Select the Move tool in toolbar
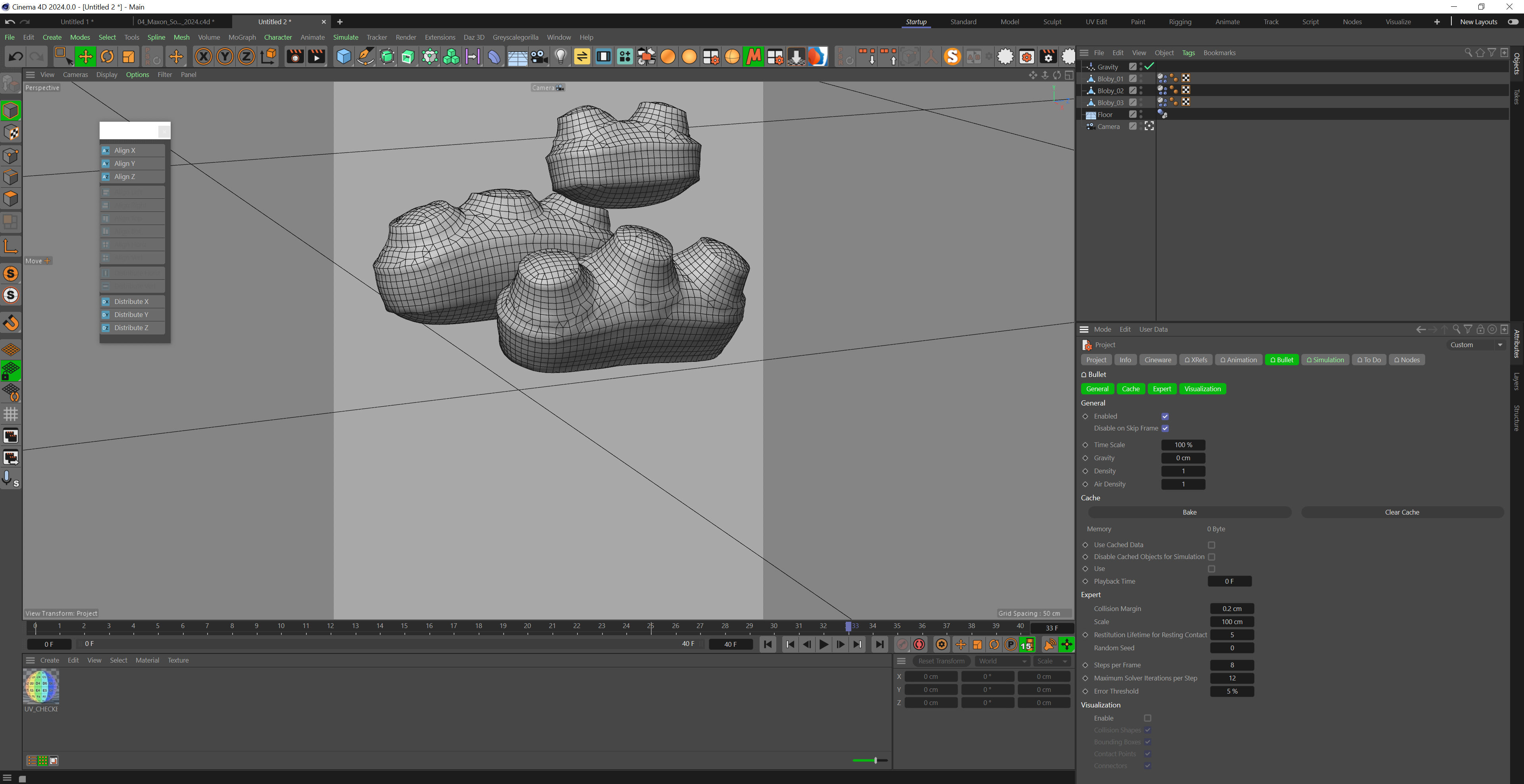This screenshot has width=1524, height=784. coord(85,57)
